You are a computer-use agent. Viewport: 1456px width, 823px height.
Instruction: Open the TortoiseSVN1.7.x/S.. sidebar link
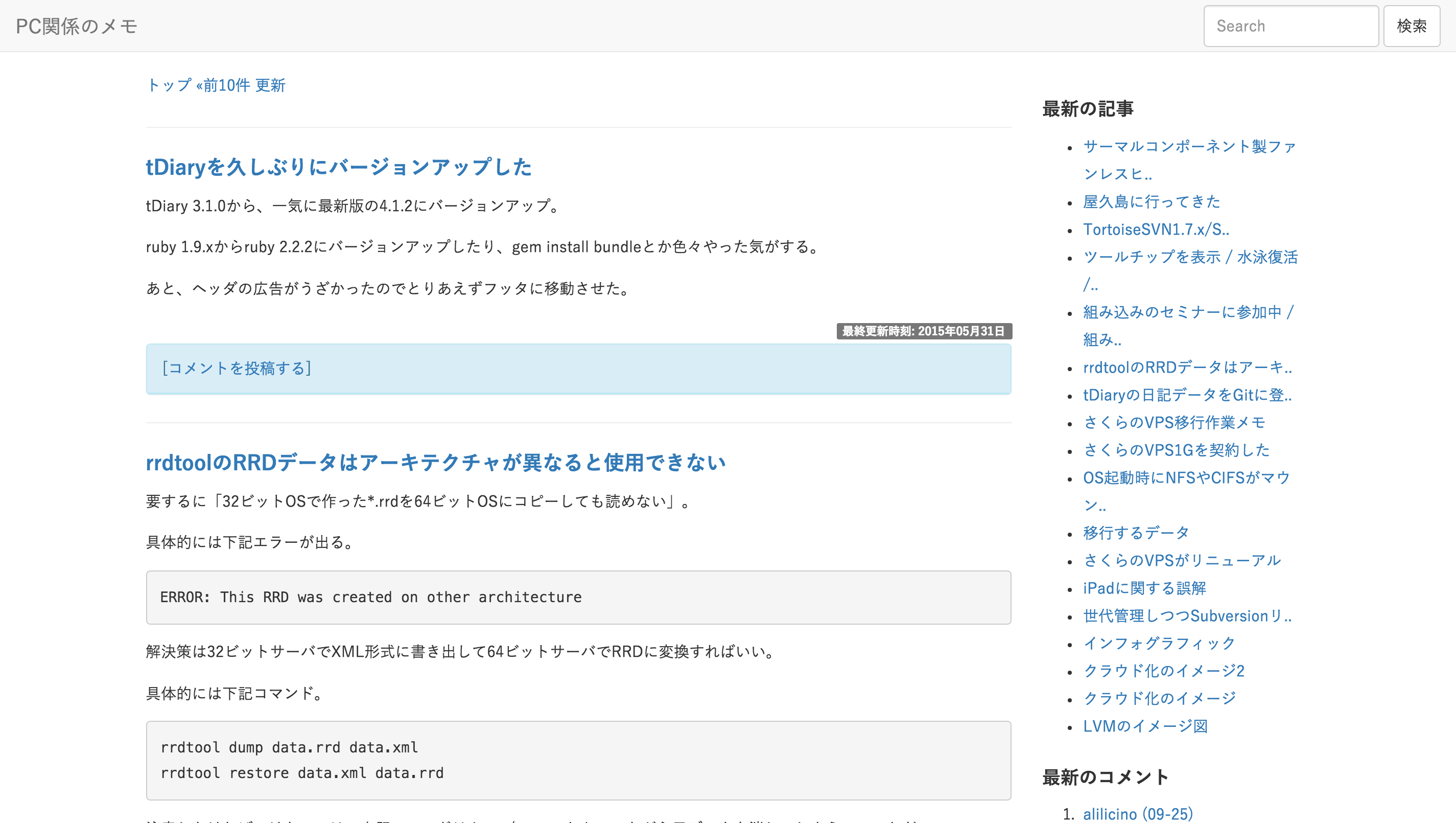point(1156,229)
